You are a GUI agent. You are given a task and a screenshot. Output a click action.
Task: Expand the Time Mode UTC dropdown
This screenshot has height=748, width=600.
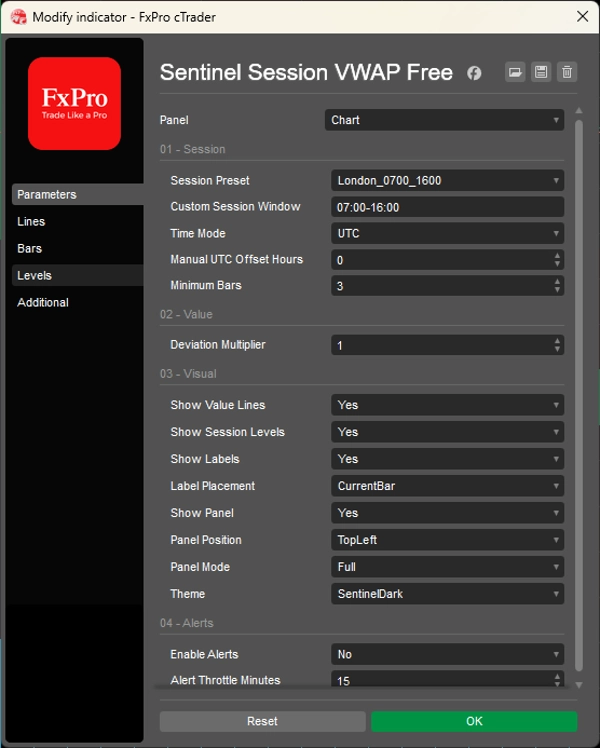tap(447, 234)
